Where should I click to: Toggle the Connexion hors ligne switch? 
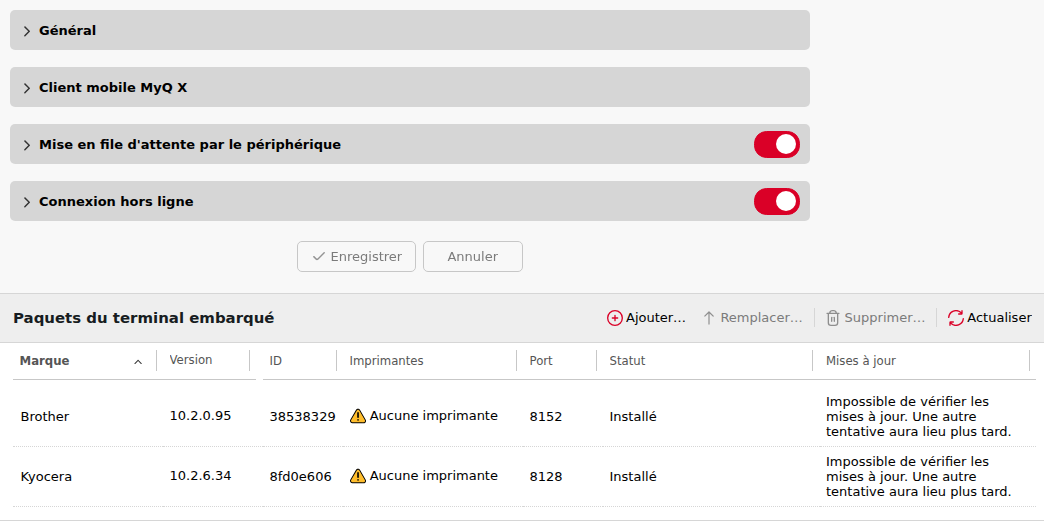tap(776, 202)
